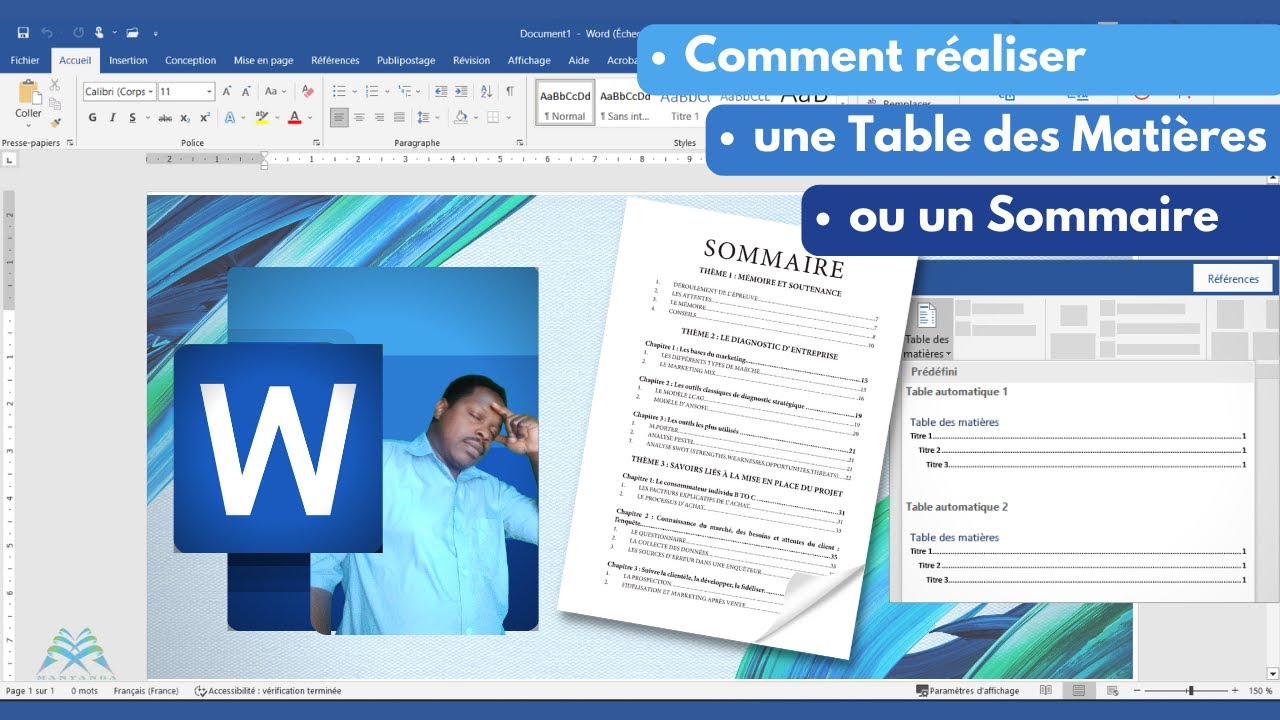Screen dimensions: 1280x720
Task: Apply a bulleted list
Action: click(x=338, y=91)
